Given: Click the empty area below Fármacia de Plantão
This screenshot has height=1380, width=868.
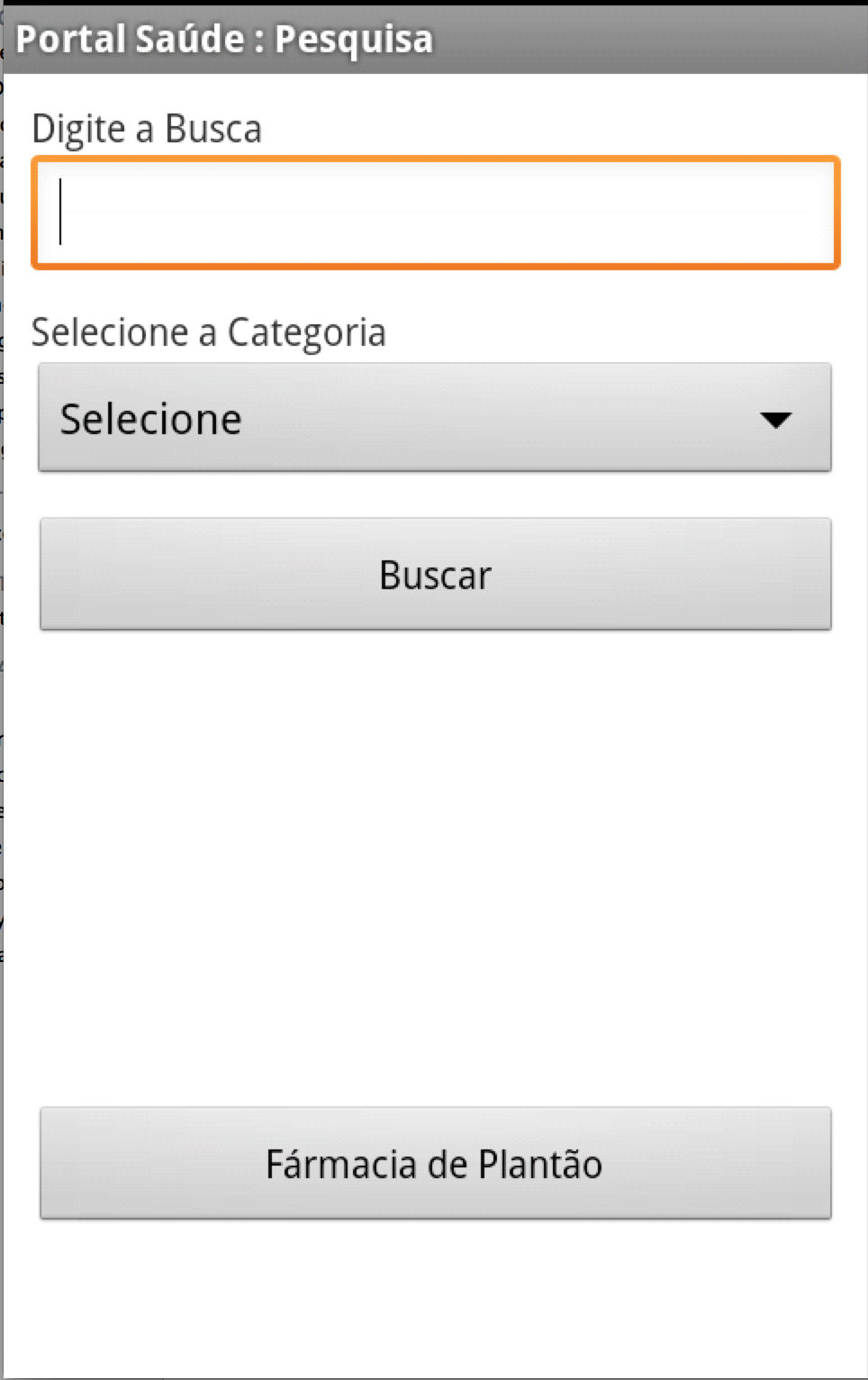Looking at the screenshot, I should coord(435,1297).
